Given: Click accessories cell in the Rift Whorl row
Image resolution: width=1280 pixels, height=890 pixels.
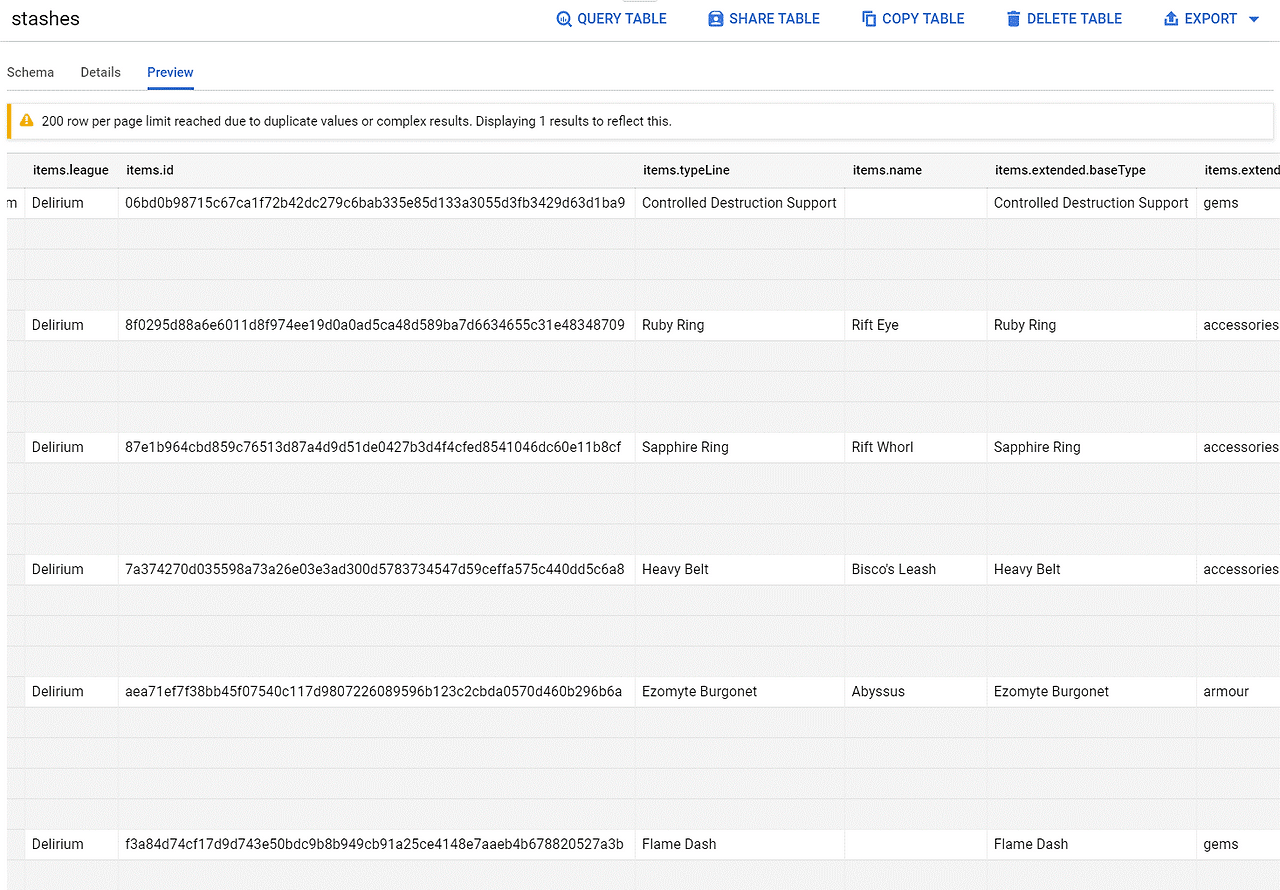Looking at the screenshot, I should (1239, 447).
